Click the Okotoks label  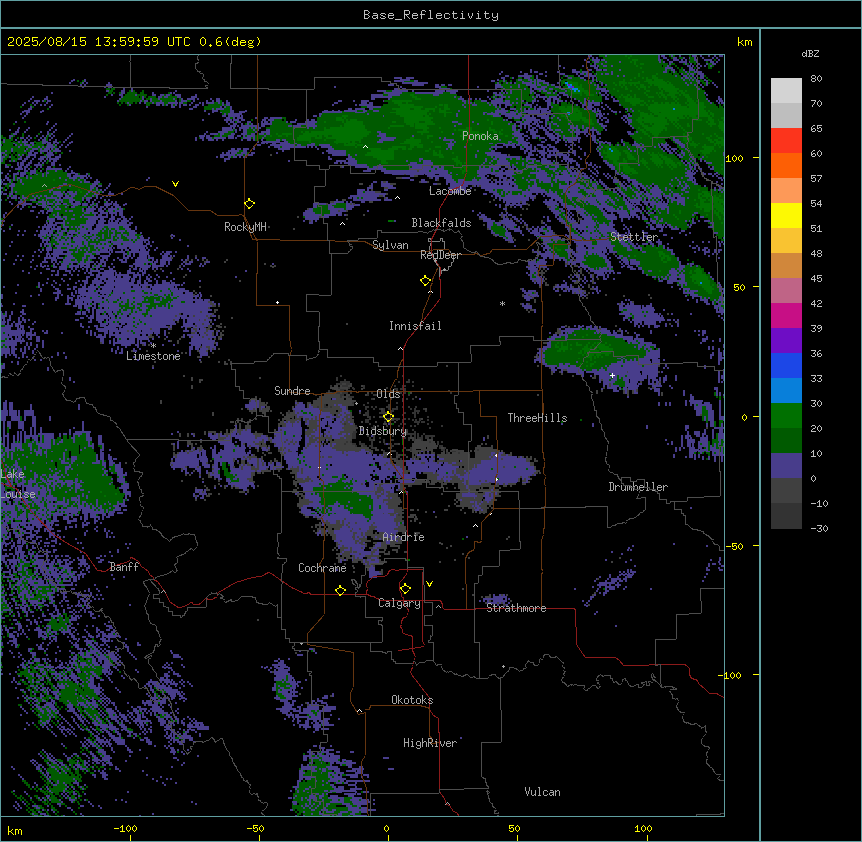click(x=412, y=700)
